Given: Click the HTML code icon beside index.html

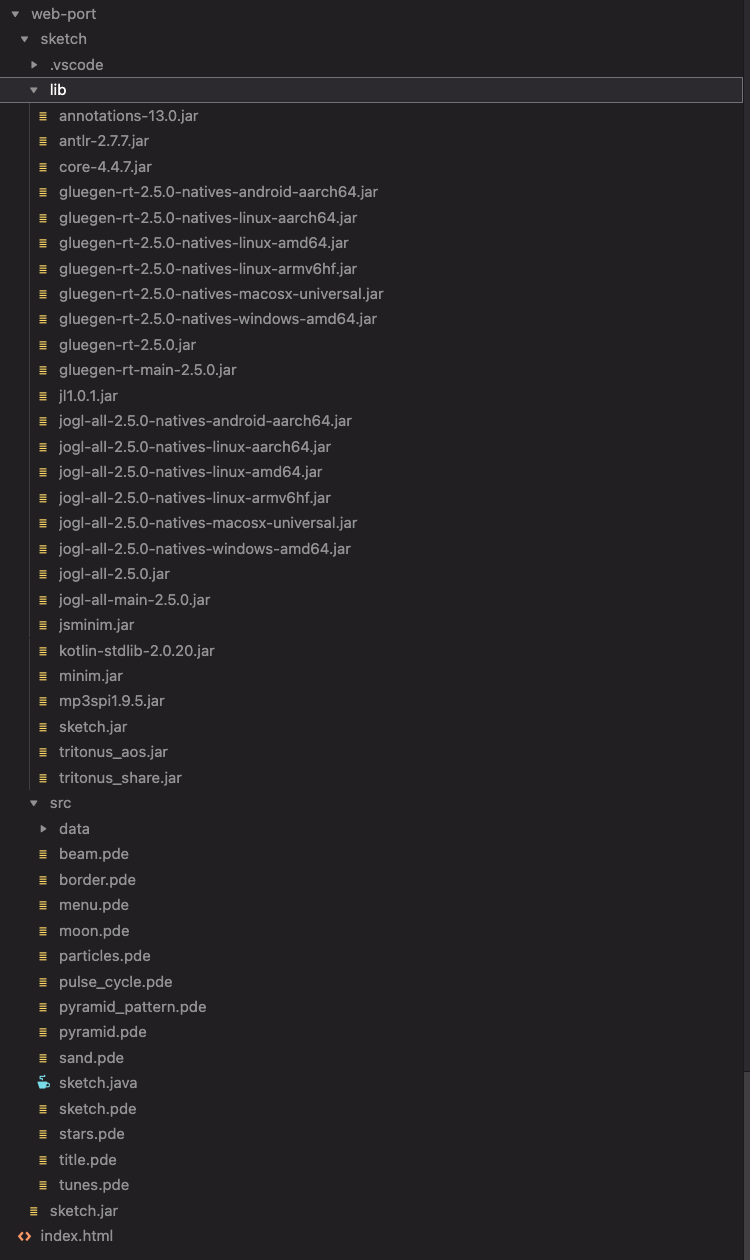Looking at the screenshot, I should click(x=24, y=1236).
